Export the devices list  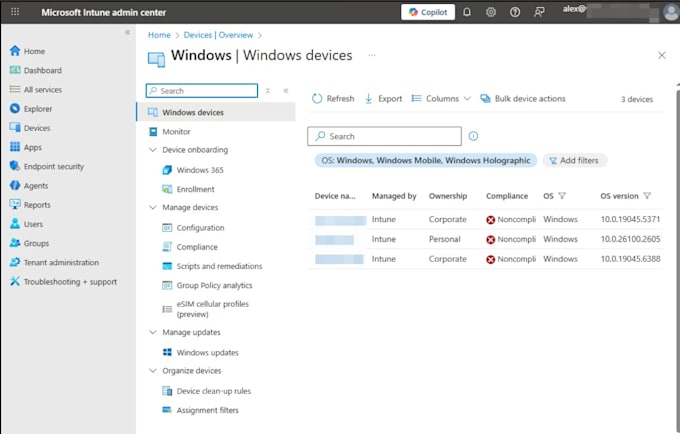click(383, 98)
